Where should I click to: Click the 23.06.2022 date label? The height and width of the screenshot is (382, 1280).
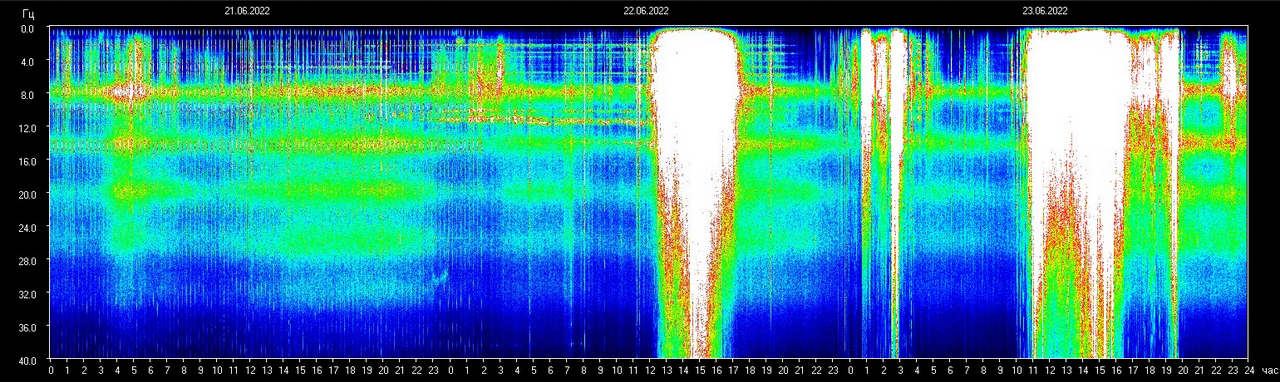[x=1045, y=11]
